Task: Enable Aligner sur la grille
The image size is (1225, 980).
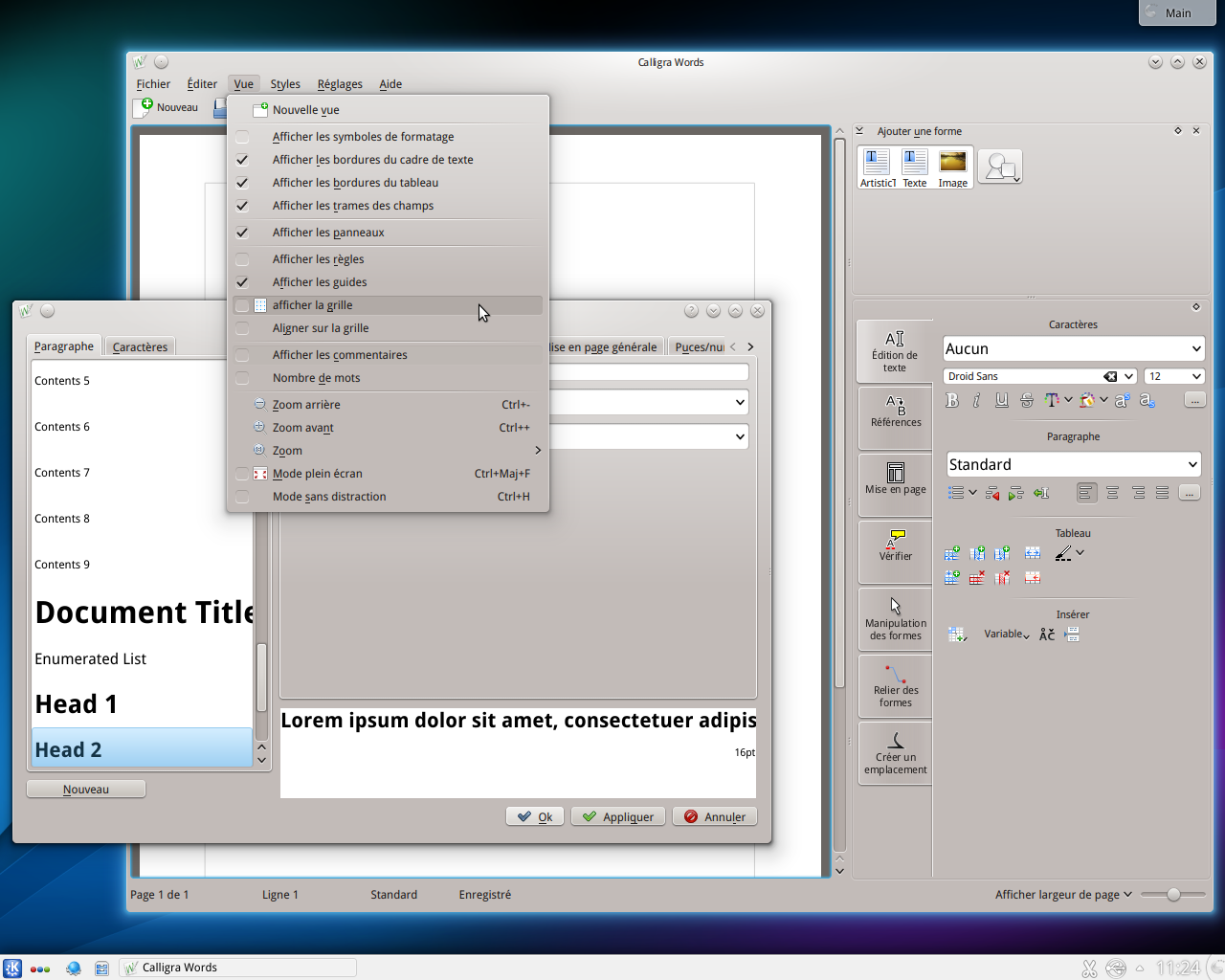Action: click(388, 328)
